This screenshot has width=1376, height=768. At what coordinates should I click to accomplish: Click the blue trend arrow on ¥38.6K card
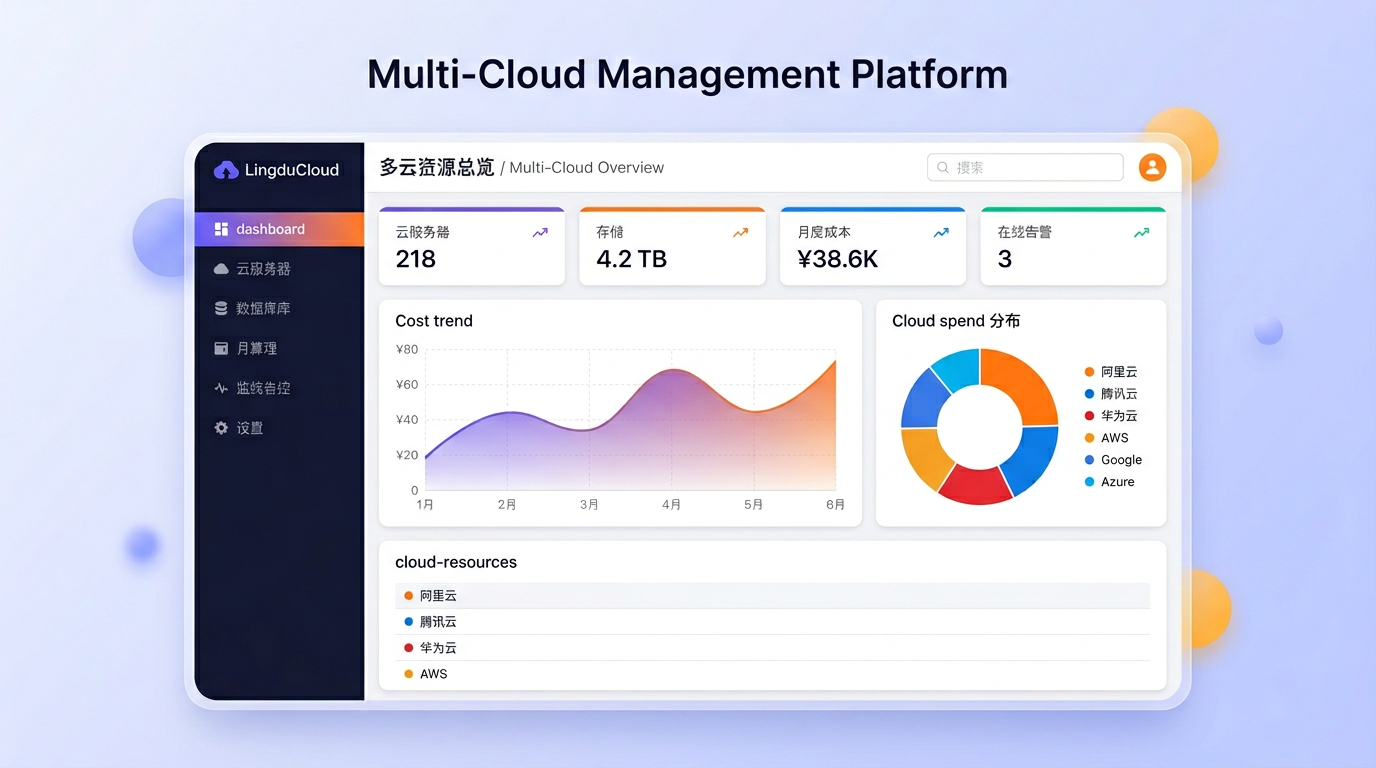point(941,233)
